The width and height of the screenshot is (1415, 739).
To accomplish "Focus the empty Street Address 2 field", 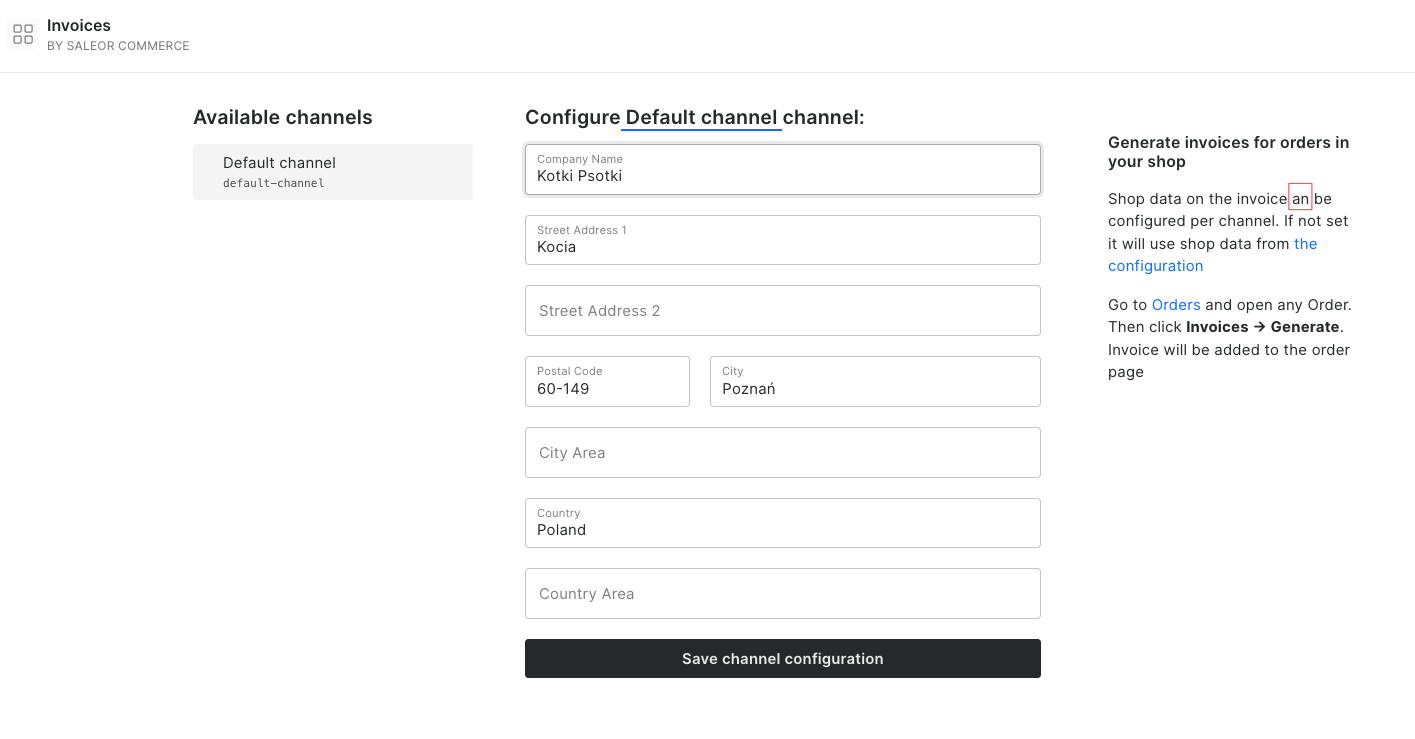I will (x=783, y=310).
